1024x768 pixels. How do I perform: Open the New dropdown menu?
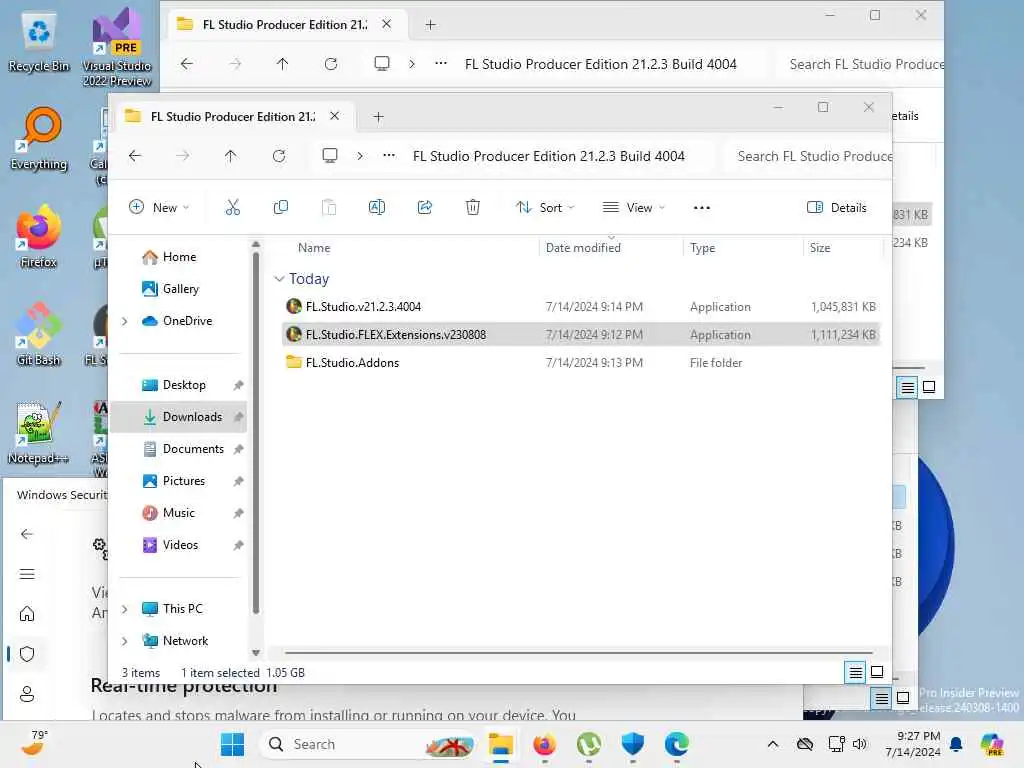159,208
